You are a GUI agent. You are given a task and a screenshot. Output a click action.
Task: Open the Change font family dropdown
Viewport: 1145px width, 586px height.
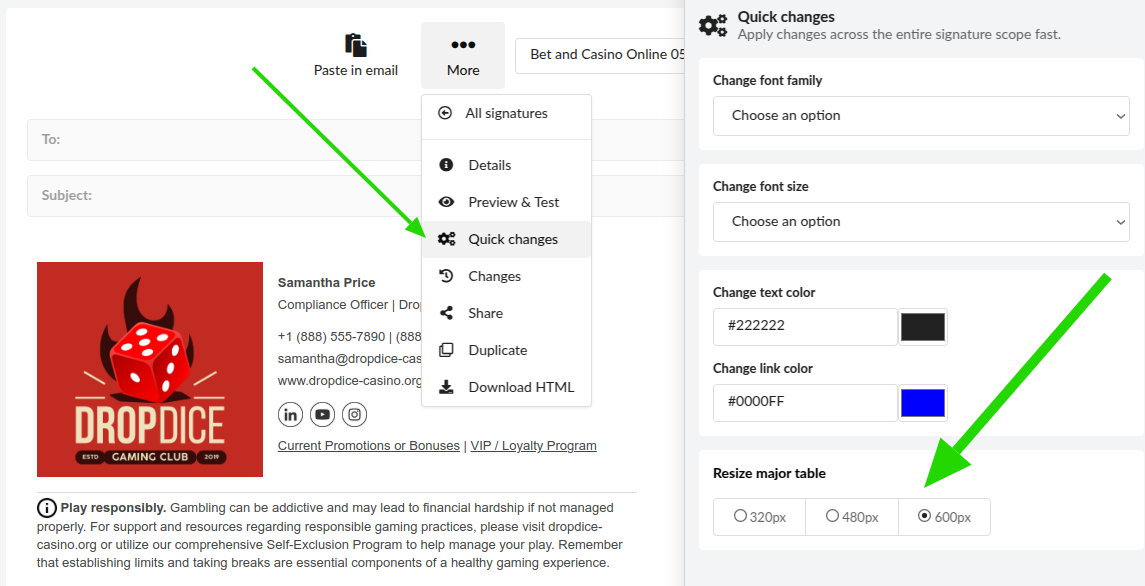click(919, 116)
